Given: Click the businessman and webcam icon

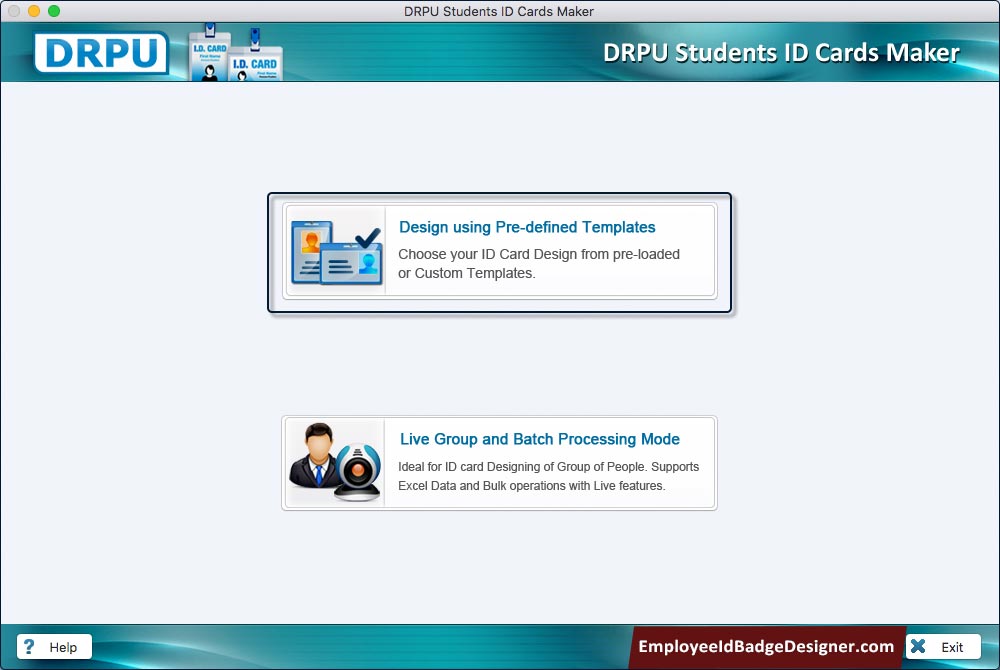Looking at the screenshot, I should (x=335, y=462).
